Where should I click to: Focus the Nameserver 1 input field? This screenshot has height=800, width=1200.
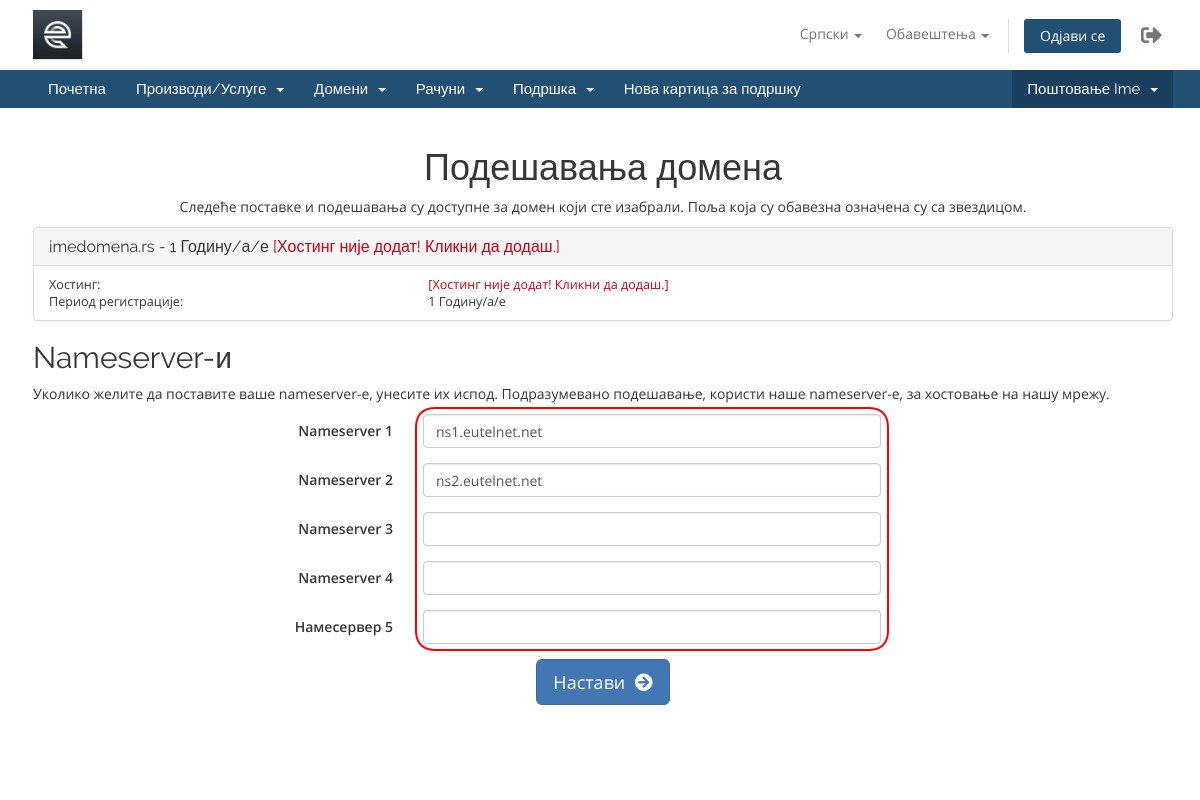tap(652, 431)
